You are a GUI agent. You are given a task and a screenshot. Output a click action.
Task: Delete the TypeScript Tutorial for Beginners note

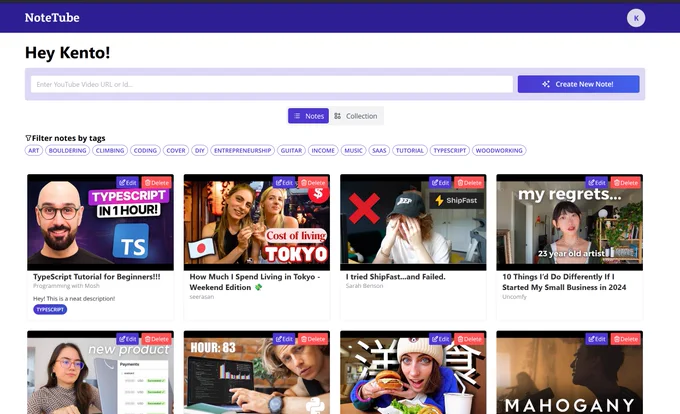pyautogui.click(x=156, y=183)
